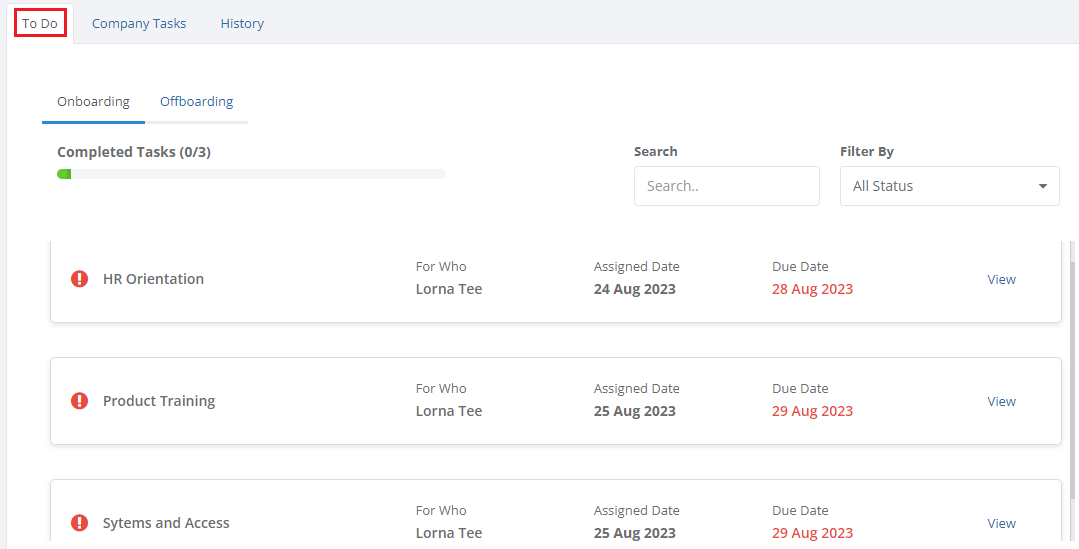
Task: Click the Product Training overdue alert icon
Action: tap(80, 401)
